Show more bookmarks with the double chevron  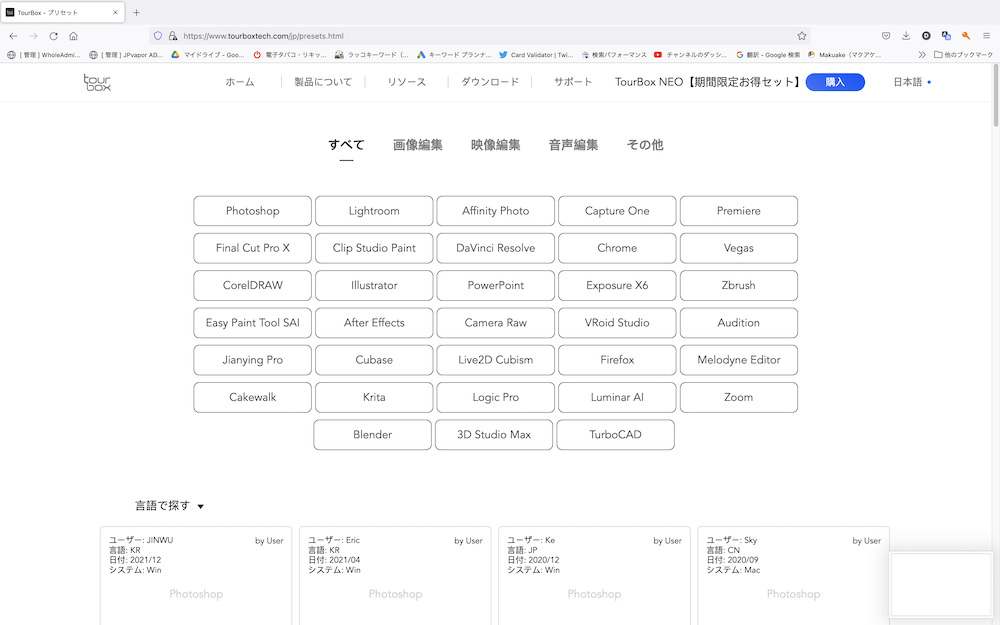(x=922, y=55)
